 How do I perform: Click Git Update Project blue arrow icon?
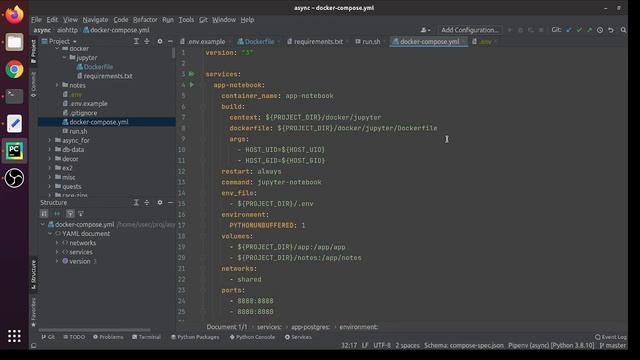point(569,30)
